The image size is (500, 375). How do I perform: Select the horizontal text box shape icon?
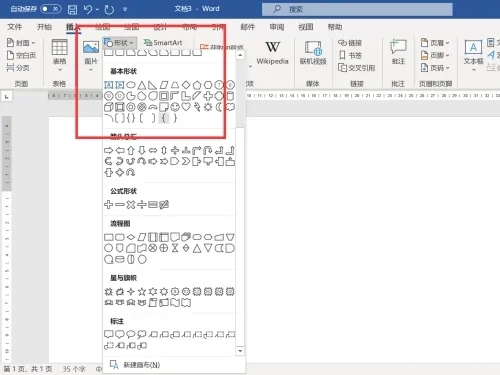[109, 85]
